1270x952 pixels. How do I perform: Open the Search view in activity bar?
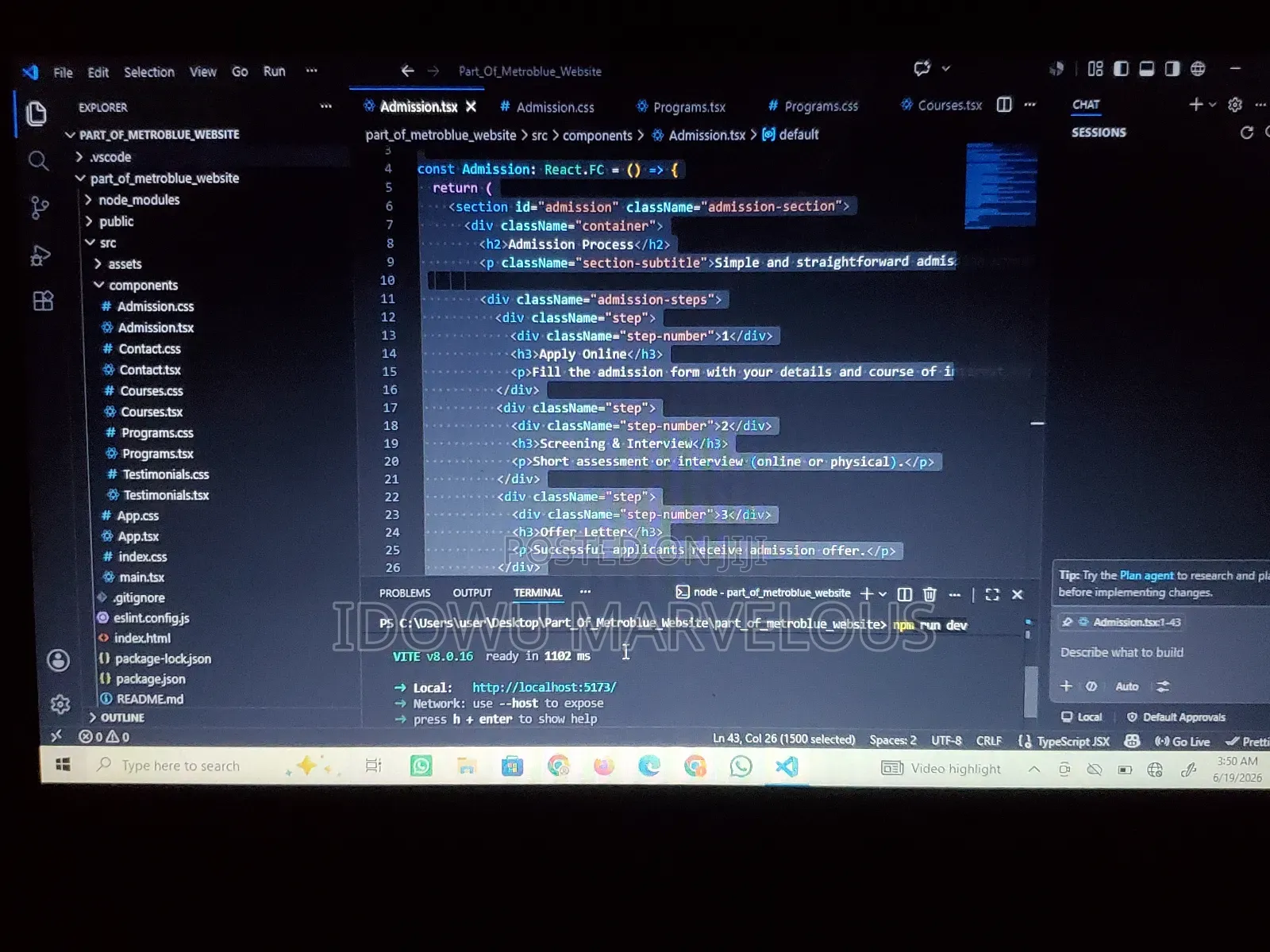[38, 161]
